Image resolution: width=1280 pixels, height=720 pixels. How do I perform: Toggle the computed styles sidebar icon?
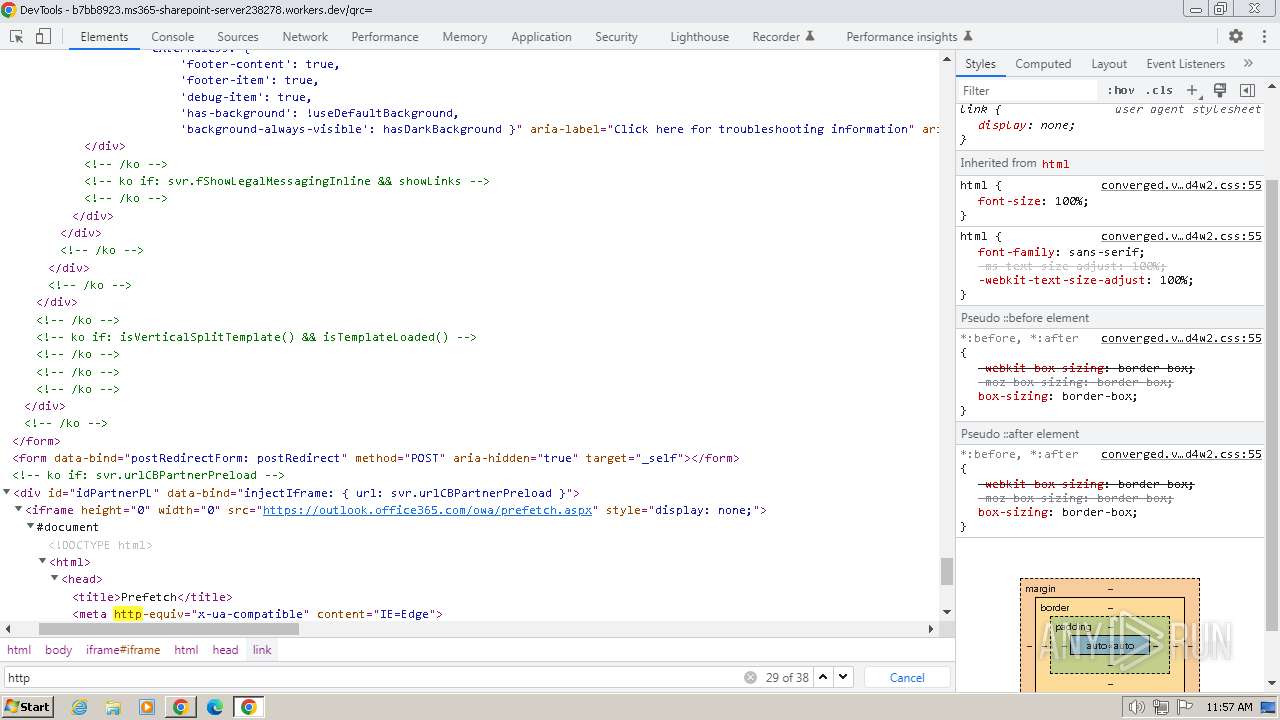[1247, 90]
